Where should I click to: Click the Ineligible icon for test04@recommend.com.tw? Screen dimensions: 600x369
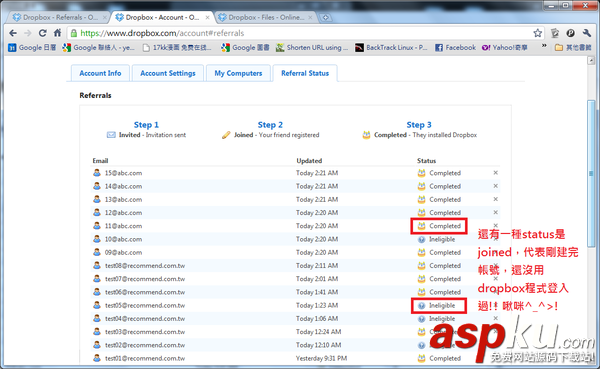pyautogui.click(x=421, y=319)
